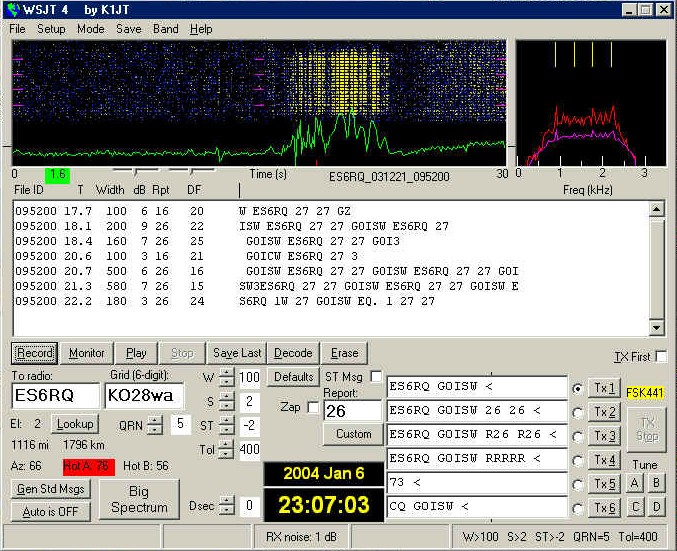
Task: Click Tune D button
Action: 656,507
